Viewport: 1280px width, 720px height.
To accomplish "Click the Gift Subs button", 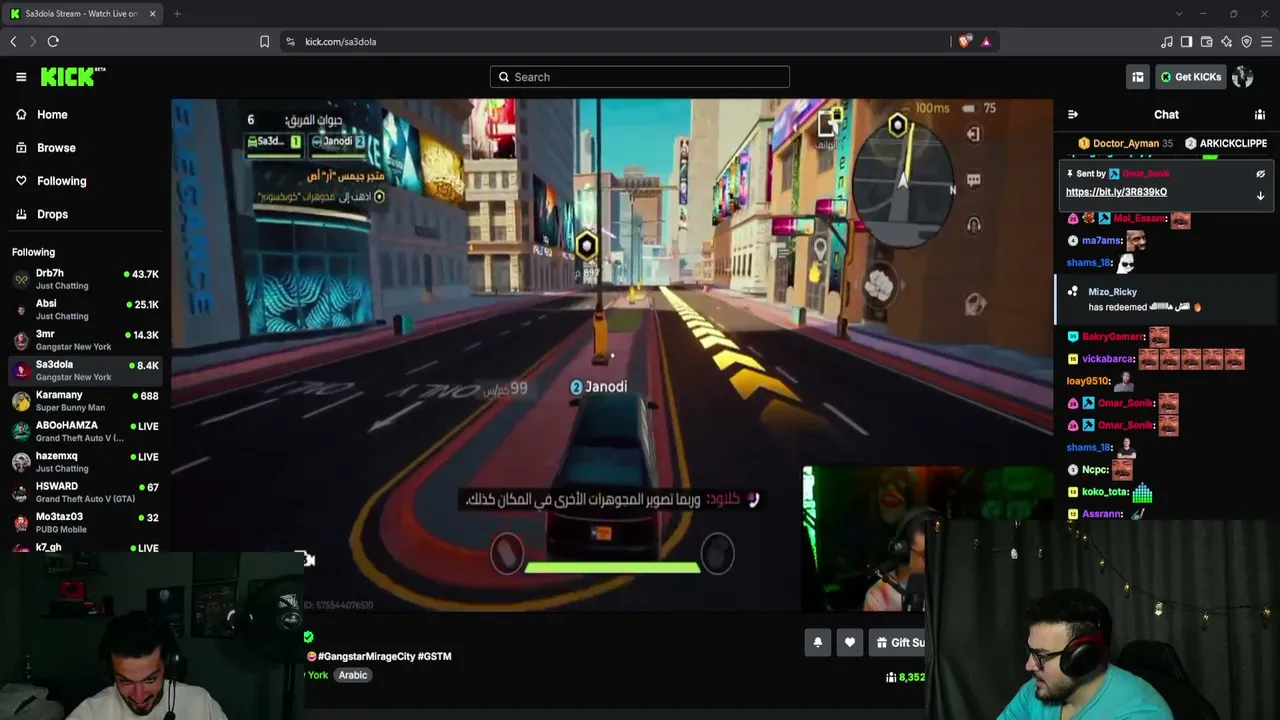I will [x=897, y=643].
